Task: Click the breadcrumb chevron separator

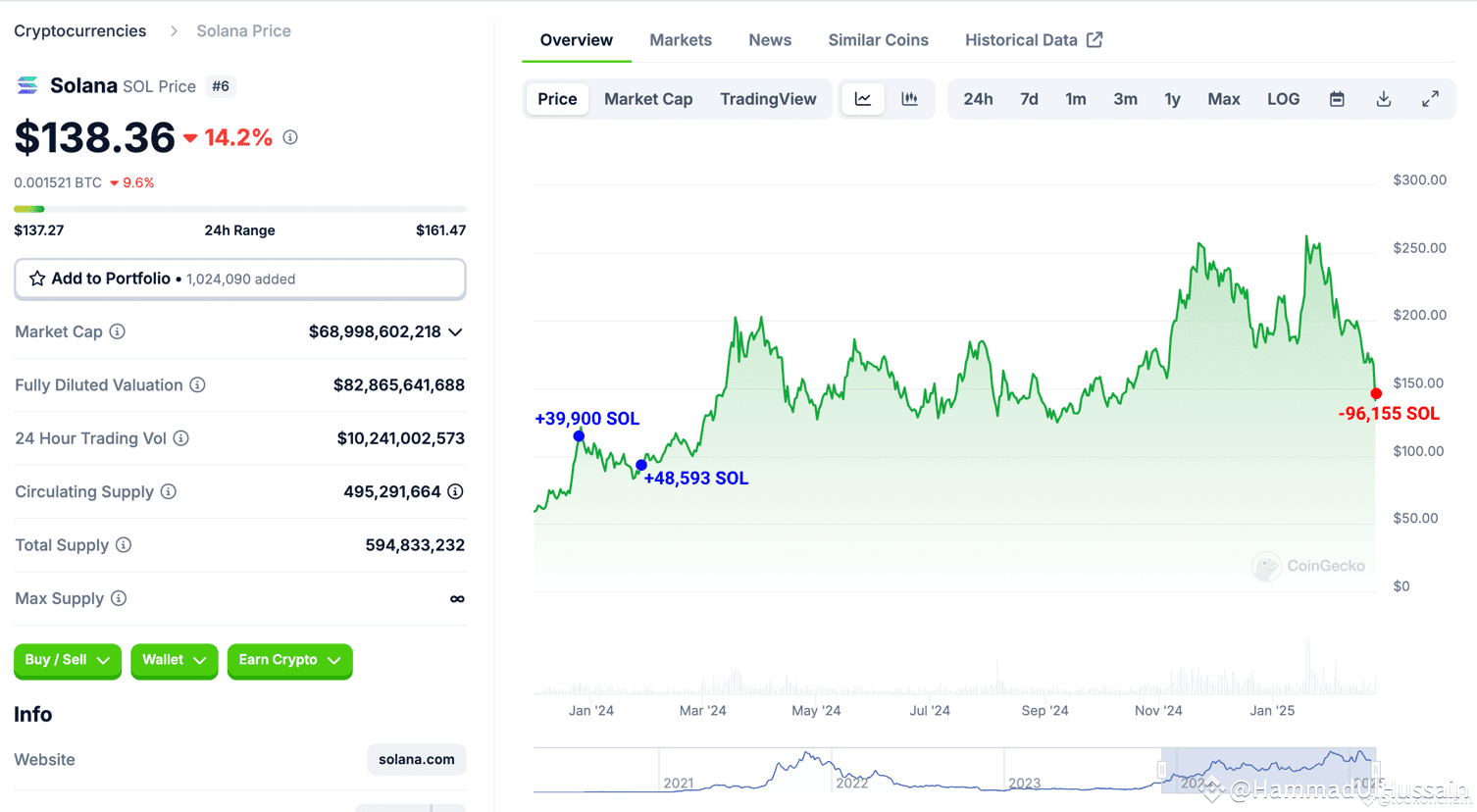Action: (174, 31)
